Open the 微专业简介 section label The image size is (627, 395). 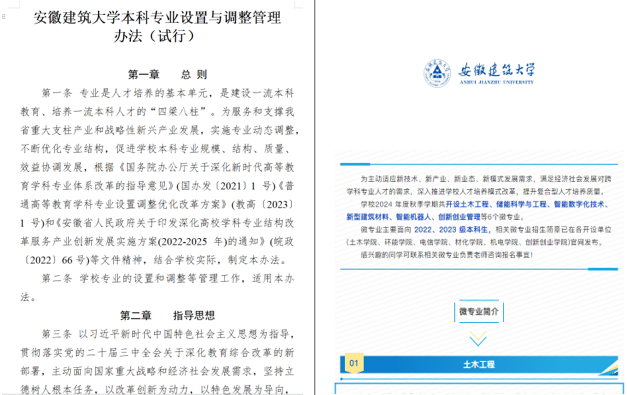pyautogui.click(x=479, y=311)
